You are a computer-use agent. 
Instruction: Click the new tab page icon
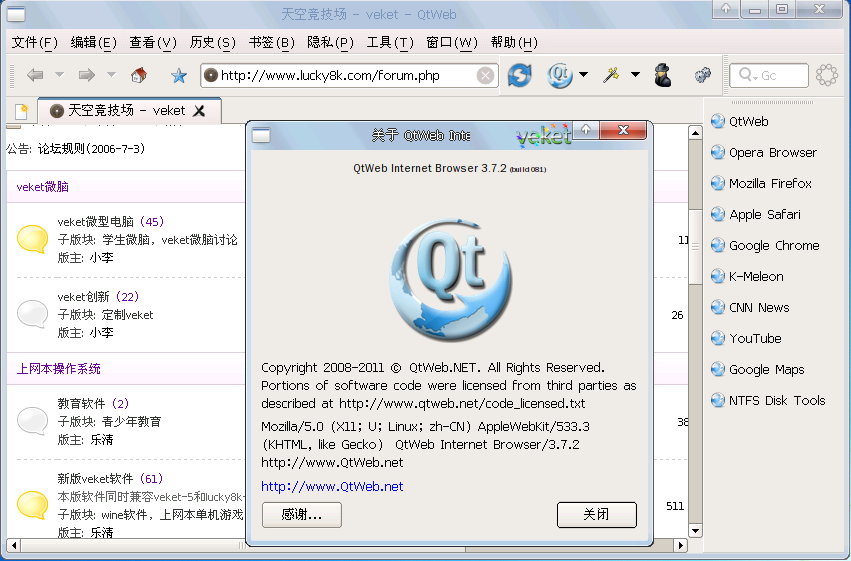click(21, 111)
